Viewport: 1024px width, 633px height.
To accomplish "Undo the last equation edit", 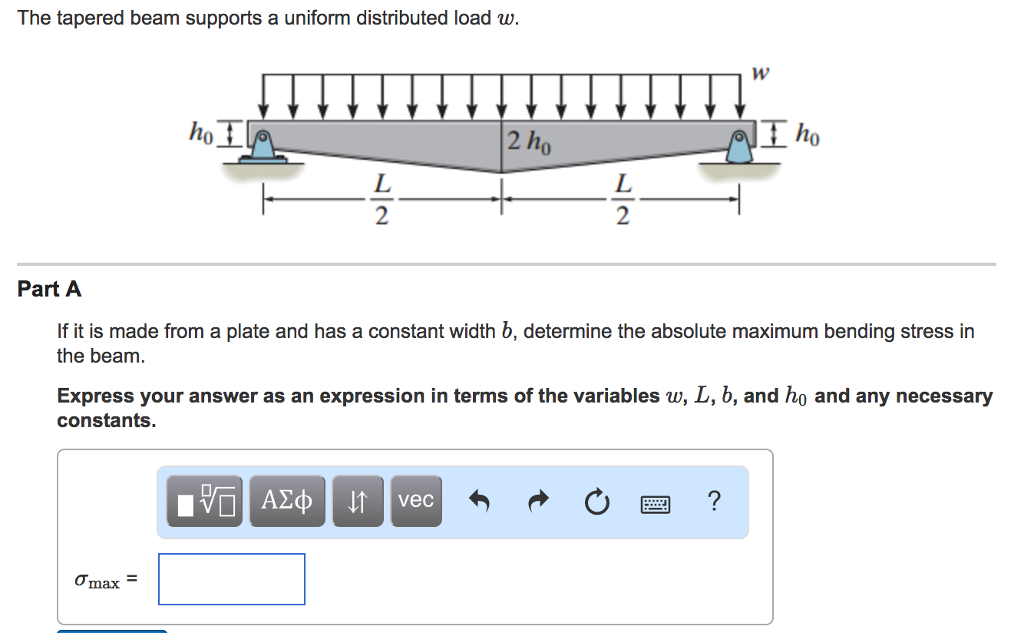I will [x=479, y=502].
